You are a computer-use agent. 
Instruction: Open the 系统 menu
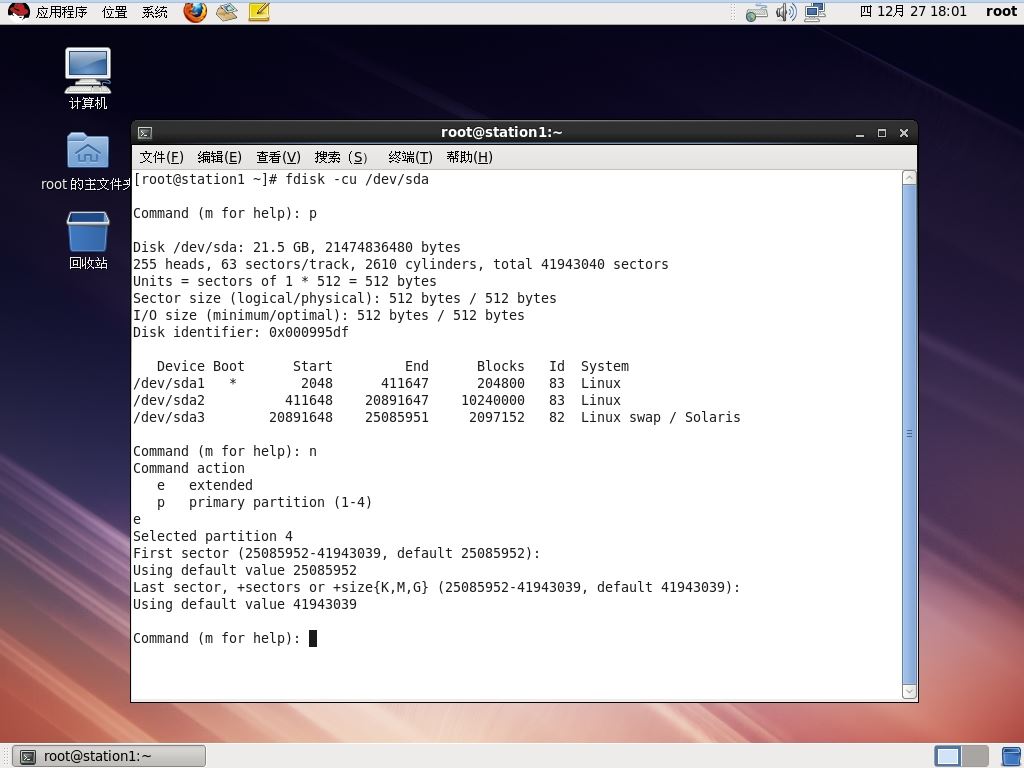(155, 12)
